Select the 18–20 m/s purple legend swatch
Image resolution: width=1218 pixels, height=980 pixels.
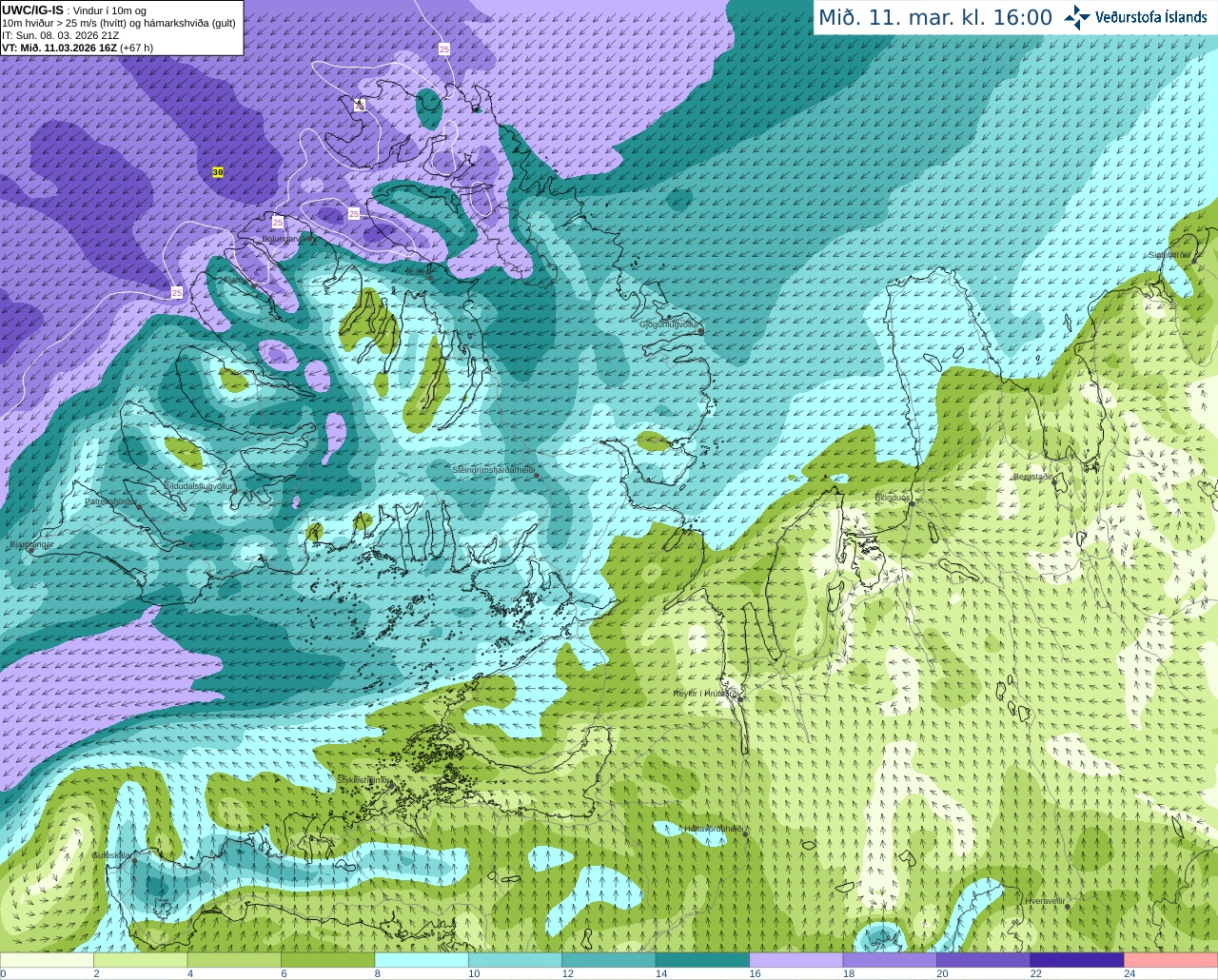pos(891,960)
